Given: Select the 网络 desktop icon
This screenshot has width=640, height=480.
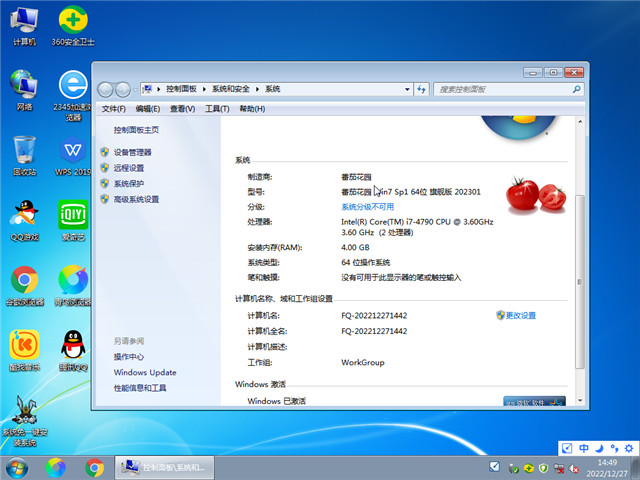Looking at the screenshot, I should click(24, 91).
